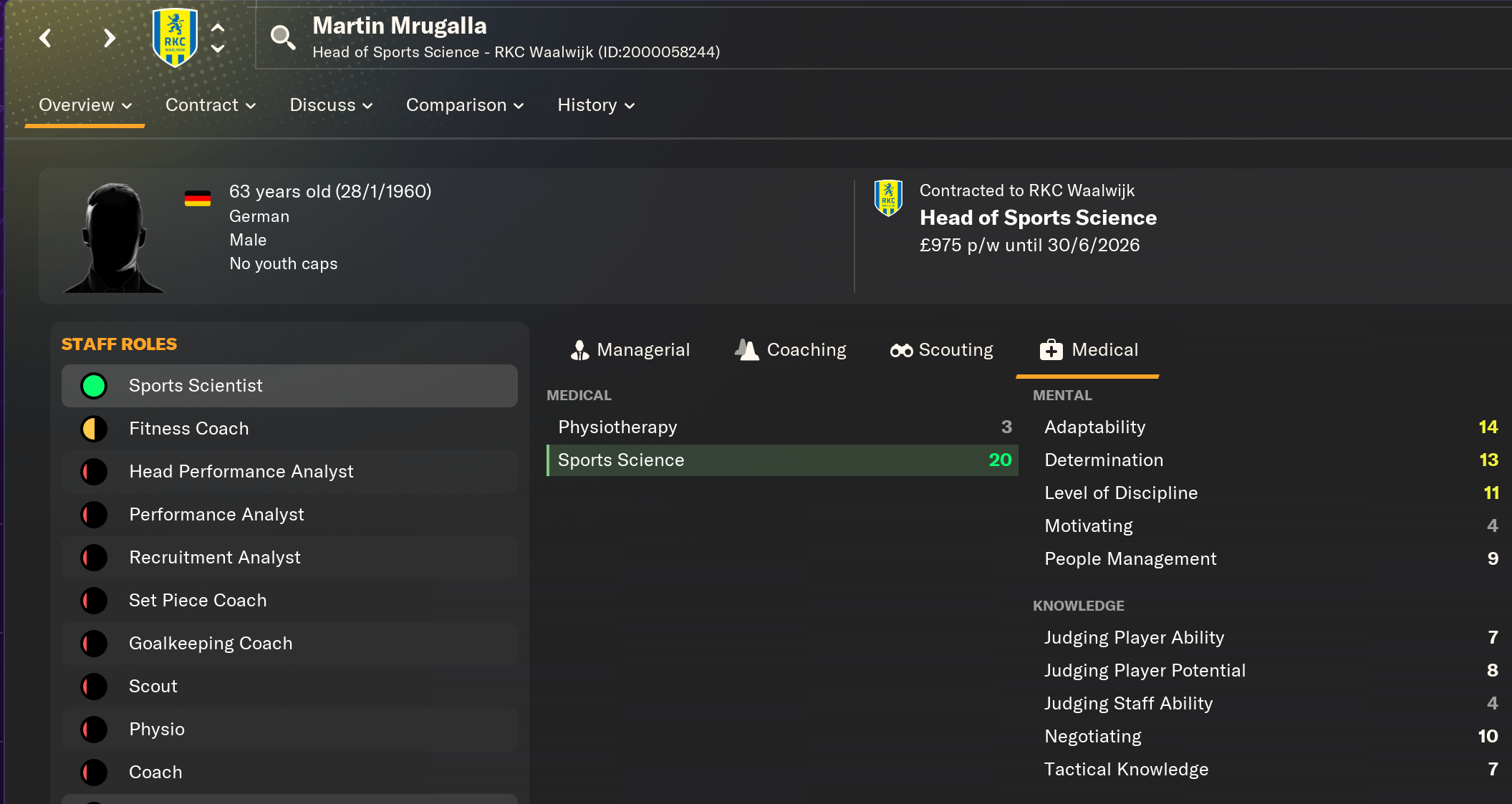
Task: Click the up chevron next to club badge
Action: [x=218, y=27]
